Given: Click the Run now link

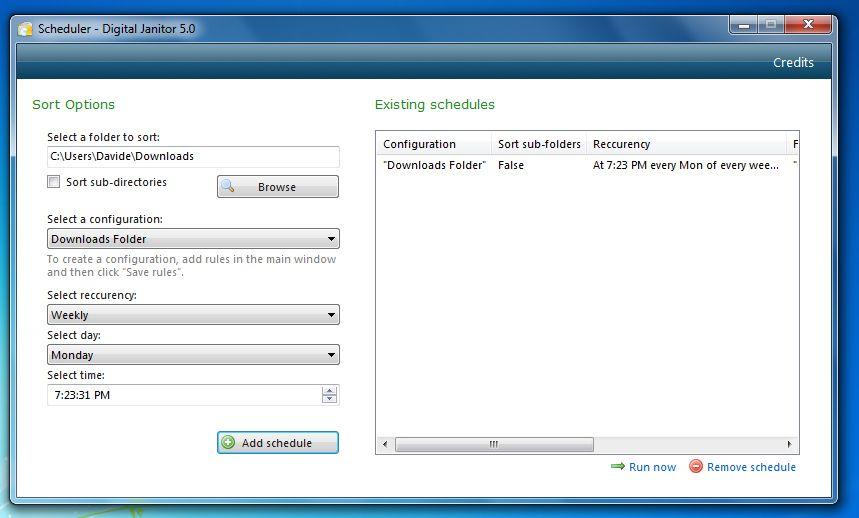Looking at the screenshot, I should click(x=652, y=467).
